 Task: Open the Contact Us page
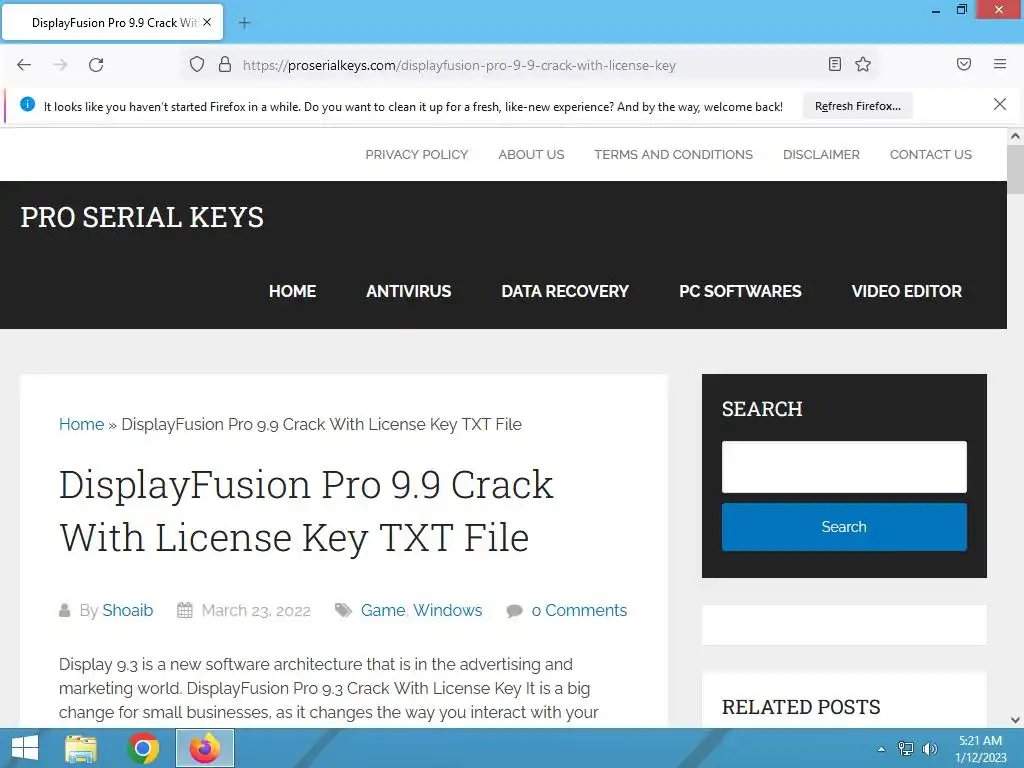click(x=931, y=155)
